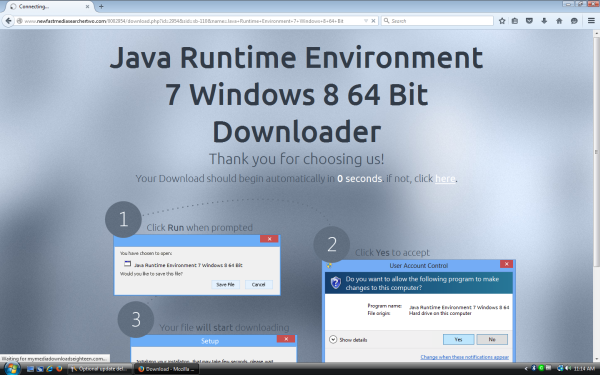Image resolution: width=600 pixels, height=375 pixels.
Task: Open the Downloads arrow icon
Action: tap(544, 21)
